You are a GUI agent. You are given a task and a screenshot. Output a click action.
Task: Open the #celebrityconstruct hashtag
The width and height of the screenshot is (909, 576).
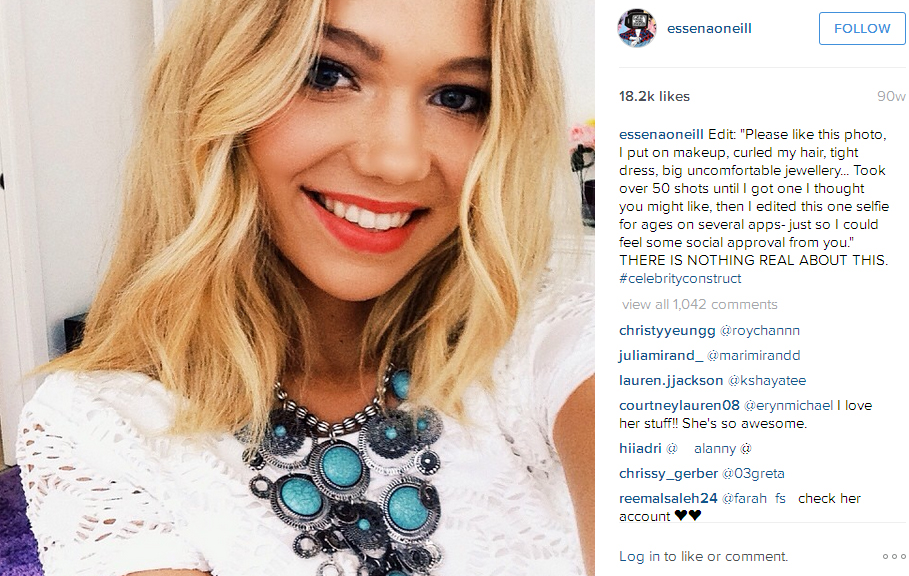coord(680,278)
